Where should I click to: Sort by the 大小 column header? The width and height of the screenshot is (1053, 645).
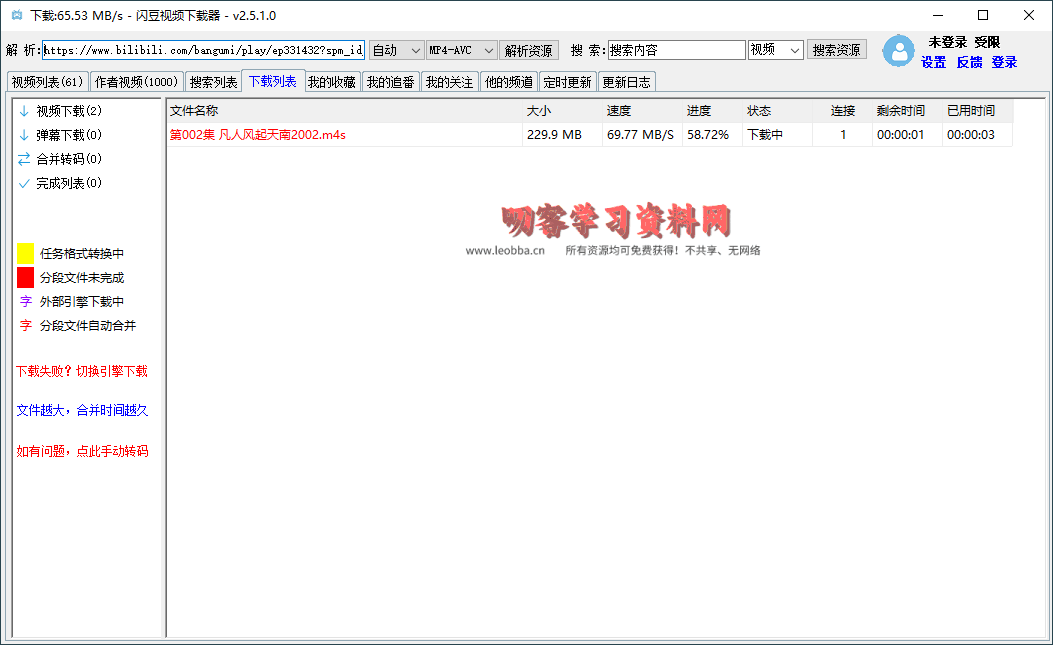(562, 111)
